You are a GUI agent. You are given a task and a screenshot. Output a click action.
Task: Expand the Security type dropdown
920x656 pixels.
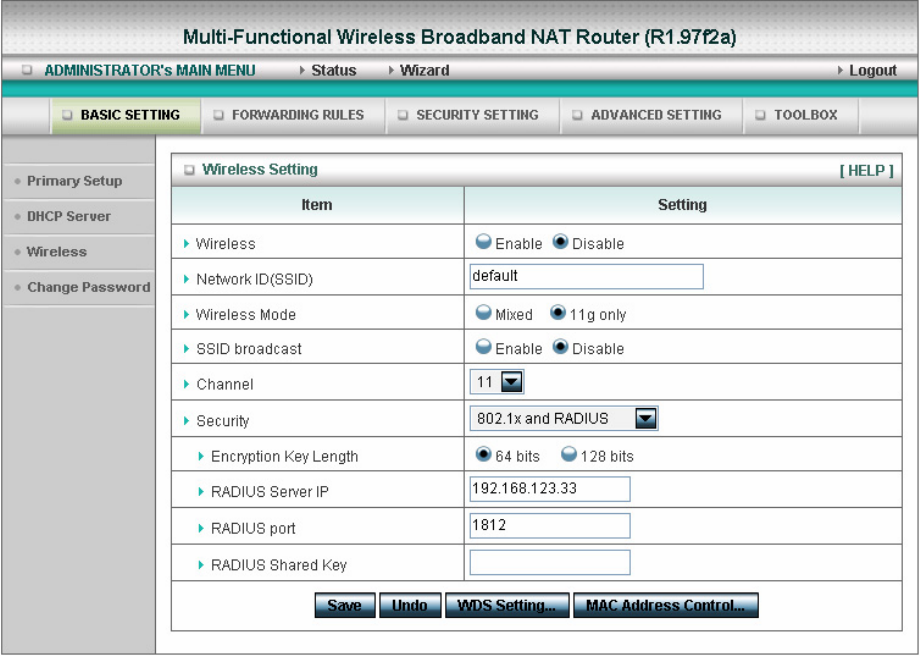tap(646, 418)
